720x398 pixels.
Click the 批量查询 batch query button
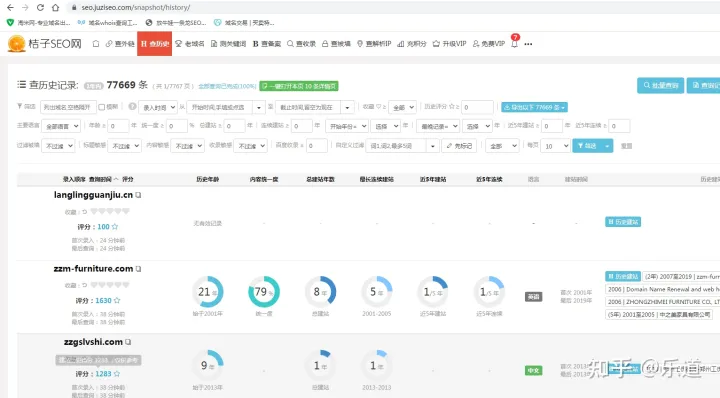(x=660, y=85)
